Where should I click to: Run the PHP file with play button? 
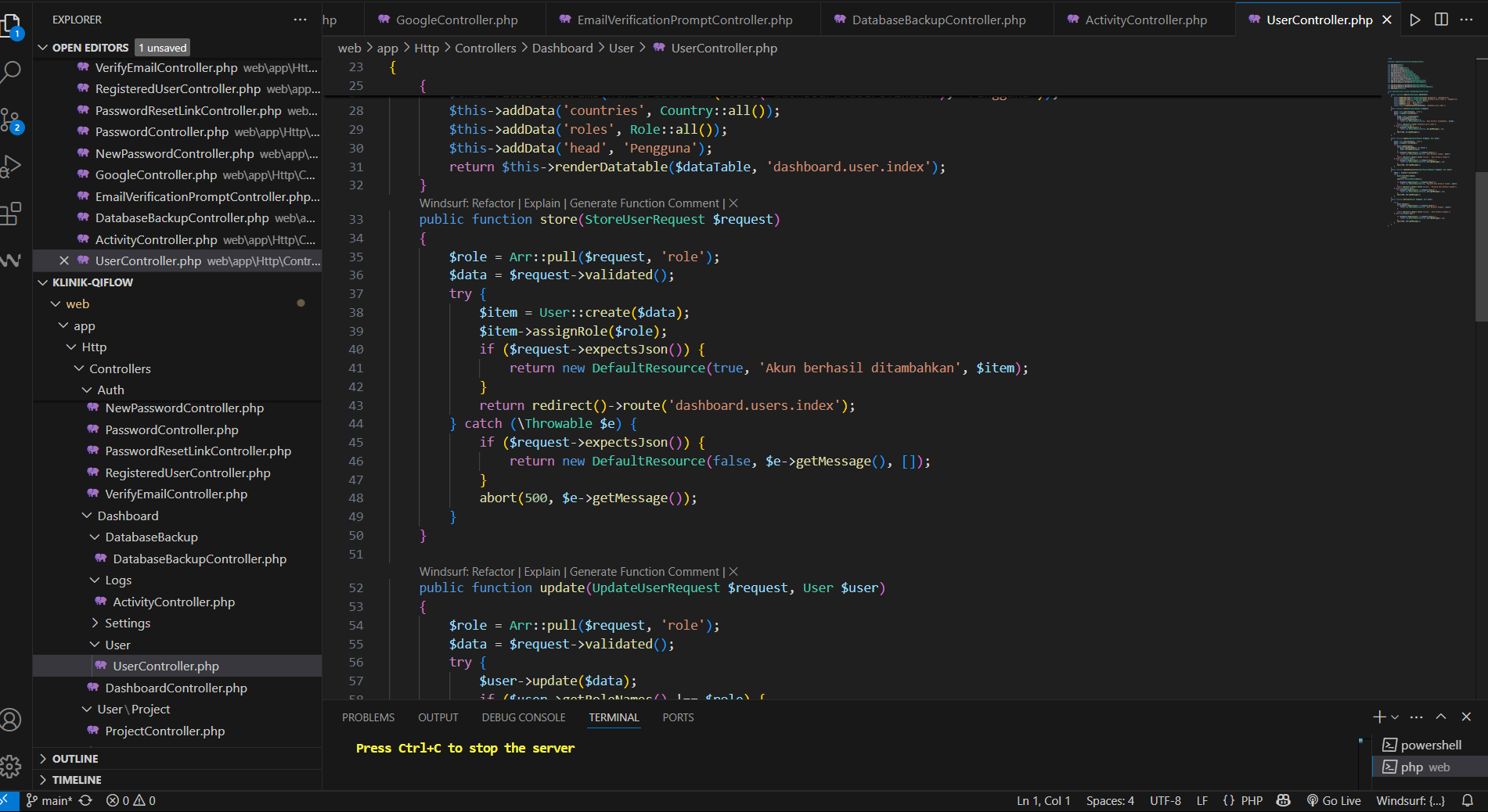pyautogui.click(x=1415, y=20)
